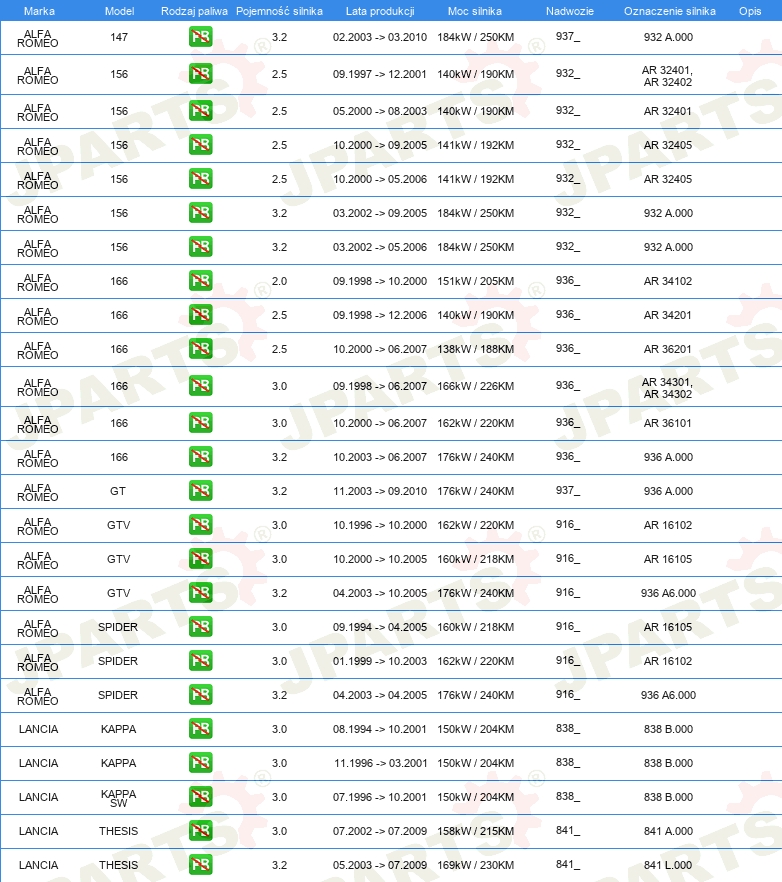The width and height of the screenshot is (782, 882).
Task: Click the date range 10.1996 -> 10.2000
Action: [x=380, y=525]
